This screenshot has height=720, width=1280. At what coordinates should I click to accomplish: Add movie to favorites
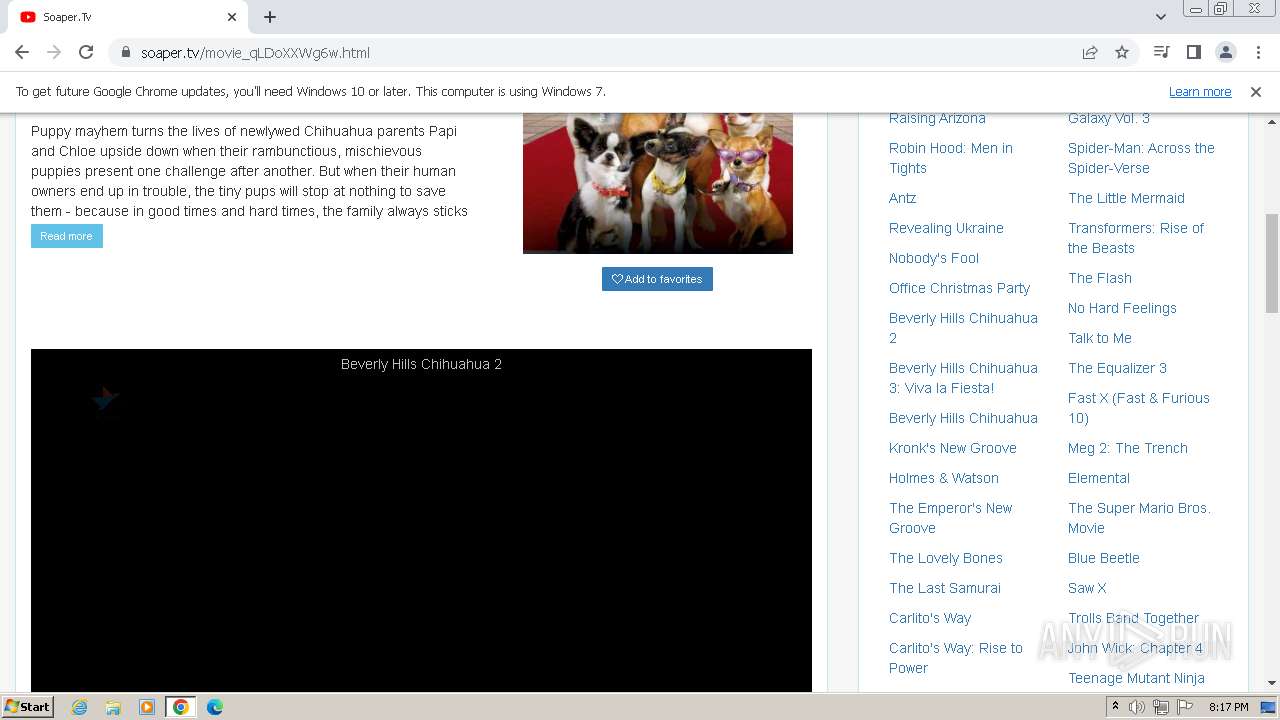click(x=657, y=279)
